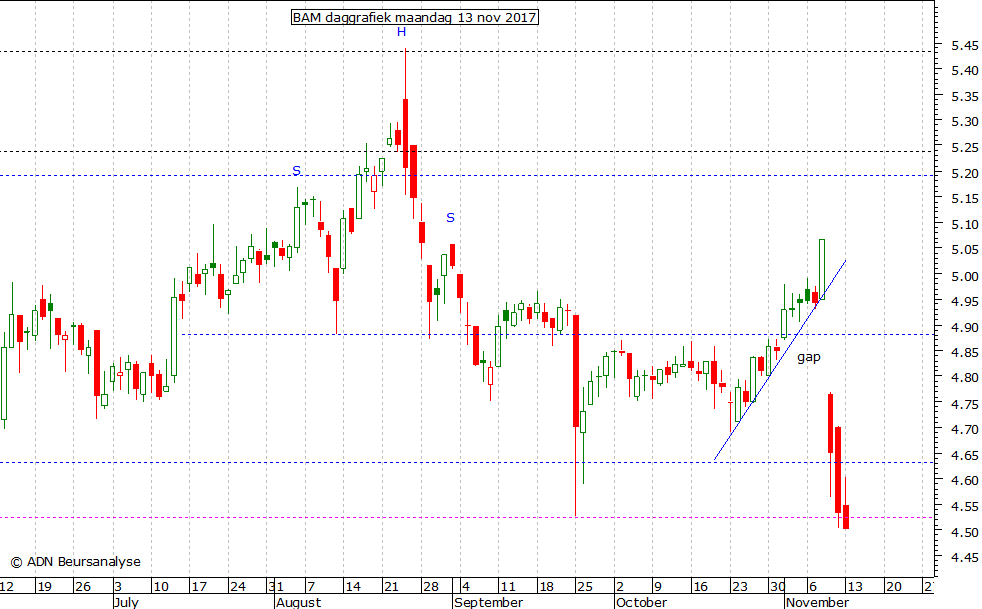Viewport: 982px width, 609px height.
Task: Click the date label "26" on the time axis
Action: (x=83, y=587)
